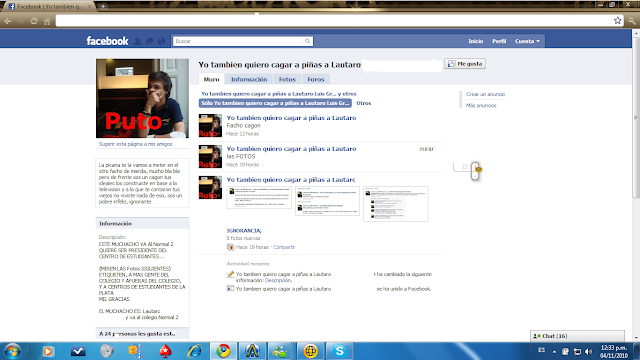Click the search magnifier button

tap(307, 41)
